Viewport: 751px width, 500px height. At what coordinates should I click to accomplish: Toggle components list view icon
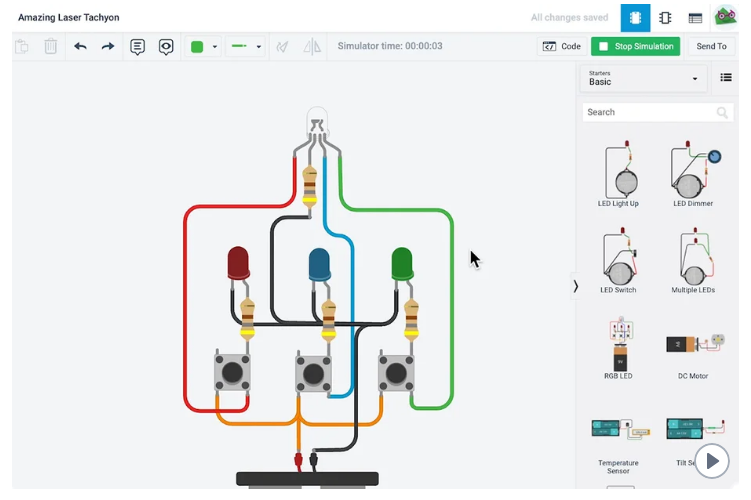[726, 77]
